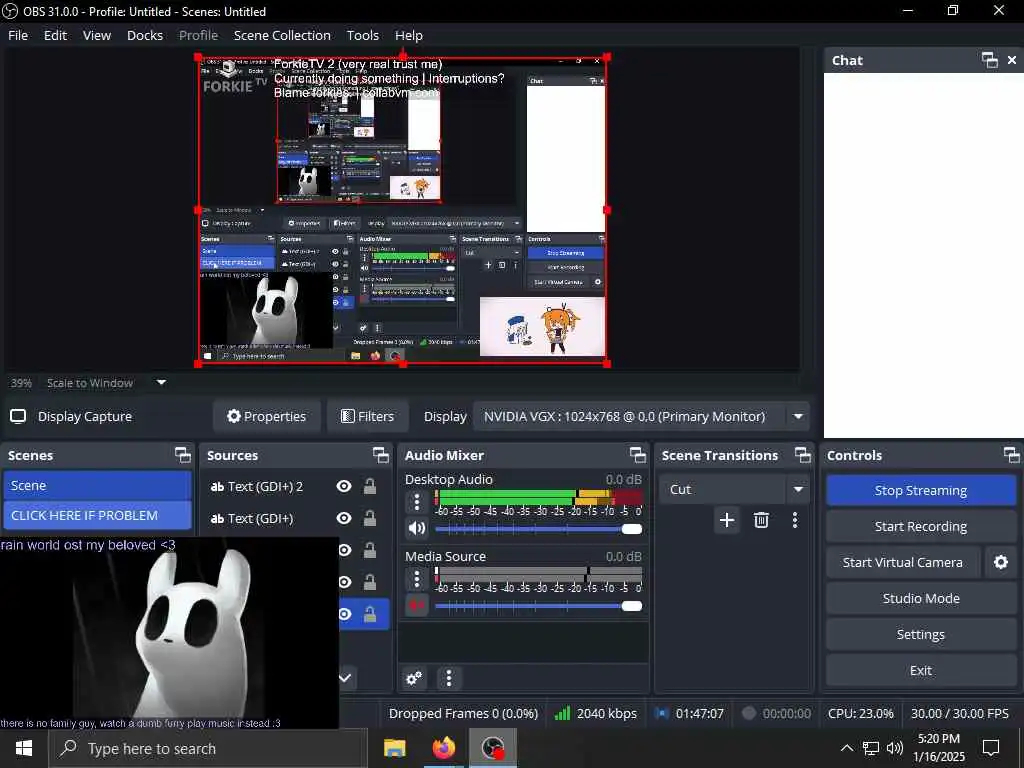Lock the Text (GDI+) source
Image resolution: width=1024 pixels, height=768 pixels.
pos(370,519)
